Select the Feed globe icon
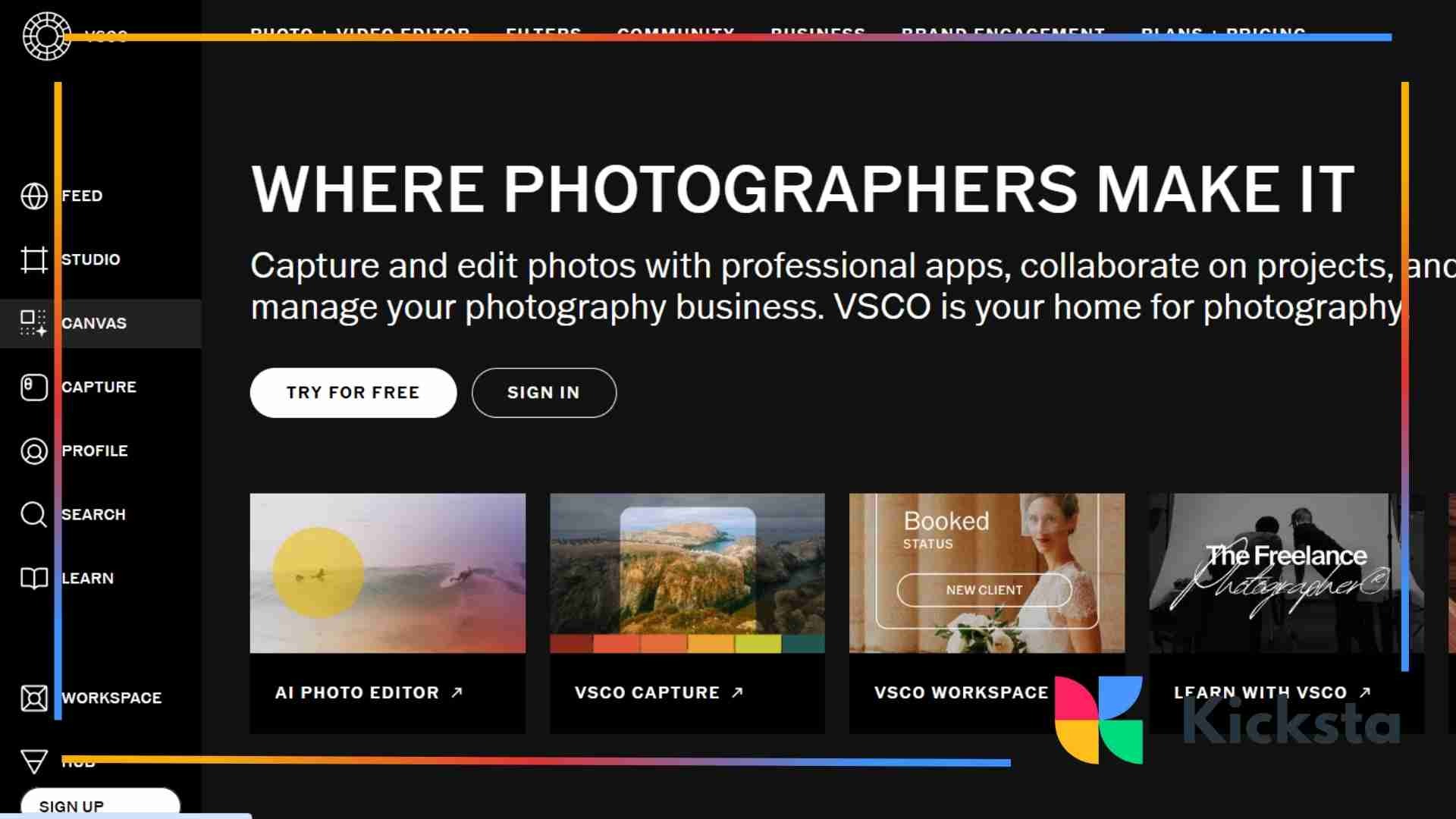The image size is (1456, 819). click(x=33, y=196)
